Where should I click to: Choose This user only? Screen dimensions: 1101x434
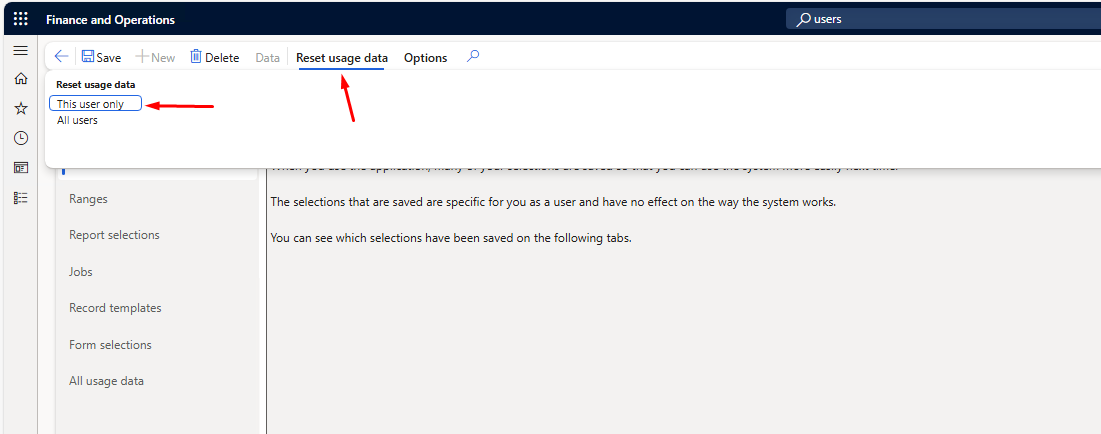click(95, 104)
